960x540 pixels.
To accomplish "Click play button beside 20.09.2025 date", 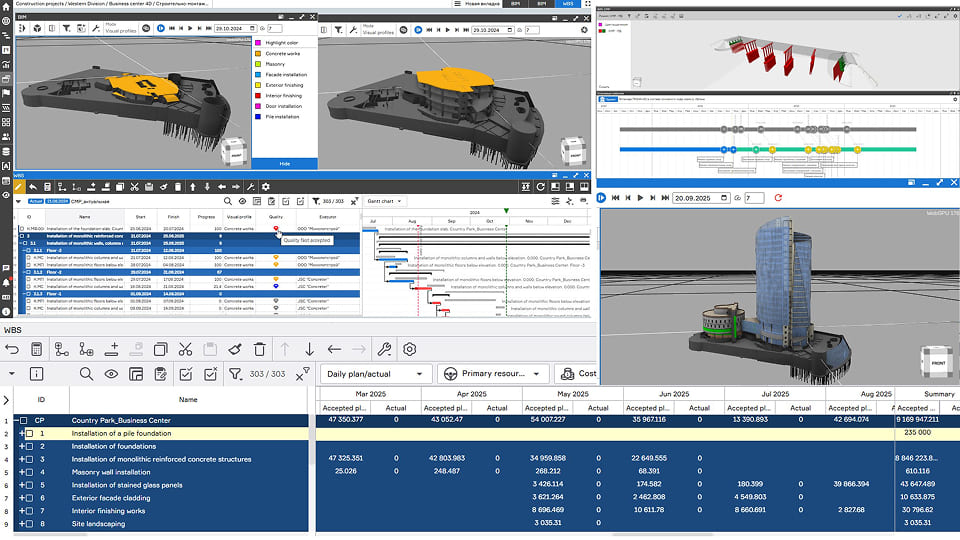I will click(640, 198).
